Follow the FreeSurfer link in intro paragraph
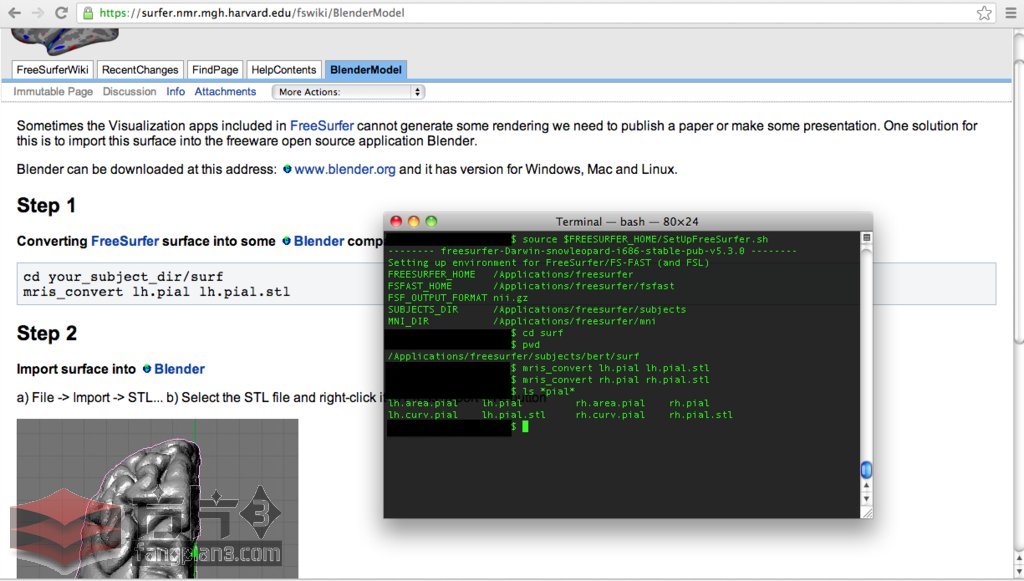Screen dimensions: 1024x581 pos(322,125)
